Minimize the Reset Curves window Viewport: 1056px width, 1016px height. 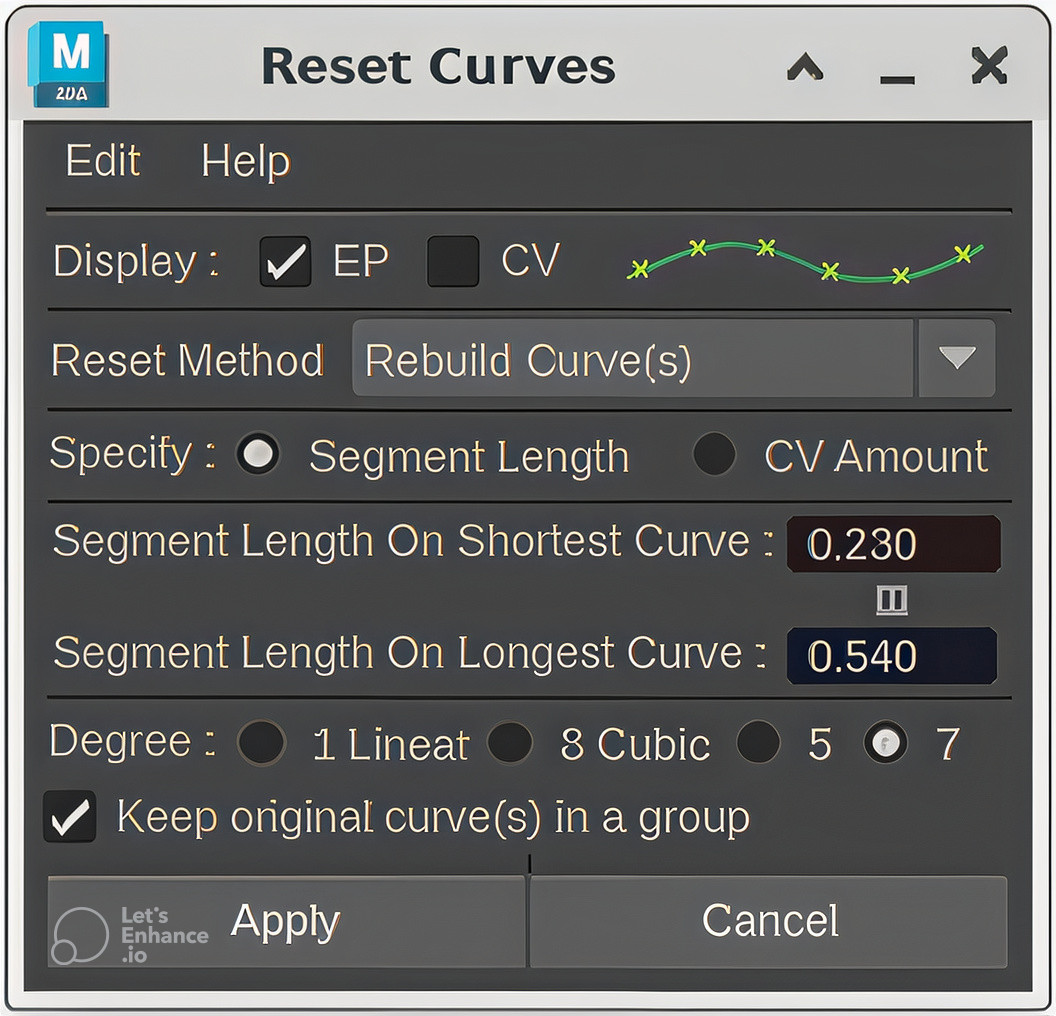(x=897, y=70)
